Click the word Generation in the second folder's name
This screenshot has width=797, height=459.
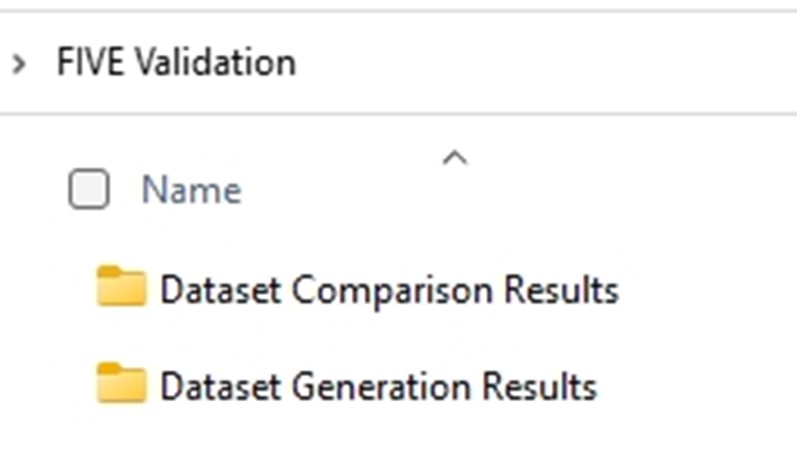click(x=381, y=387)
